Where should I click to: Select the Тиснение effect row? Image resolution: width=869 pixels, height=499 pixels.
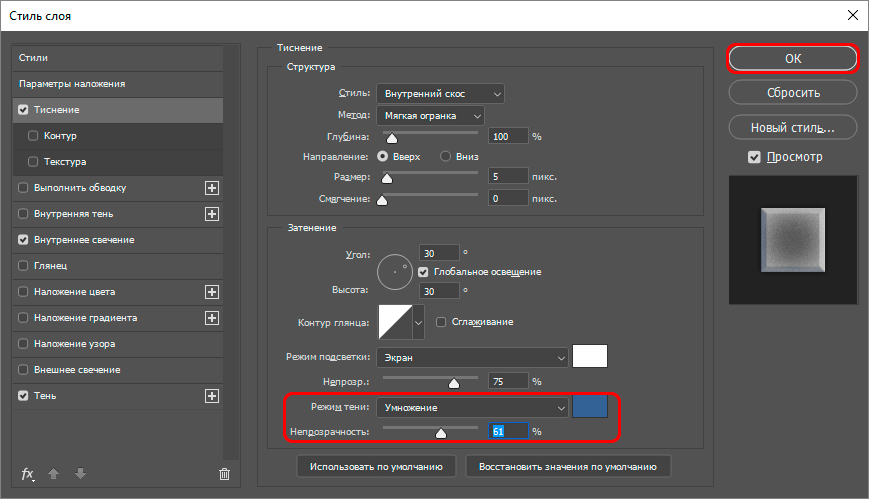tap(118, 110)
